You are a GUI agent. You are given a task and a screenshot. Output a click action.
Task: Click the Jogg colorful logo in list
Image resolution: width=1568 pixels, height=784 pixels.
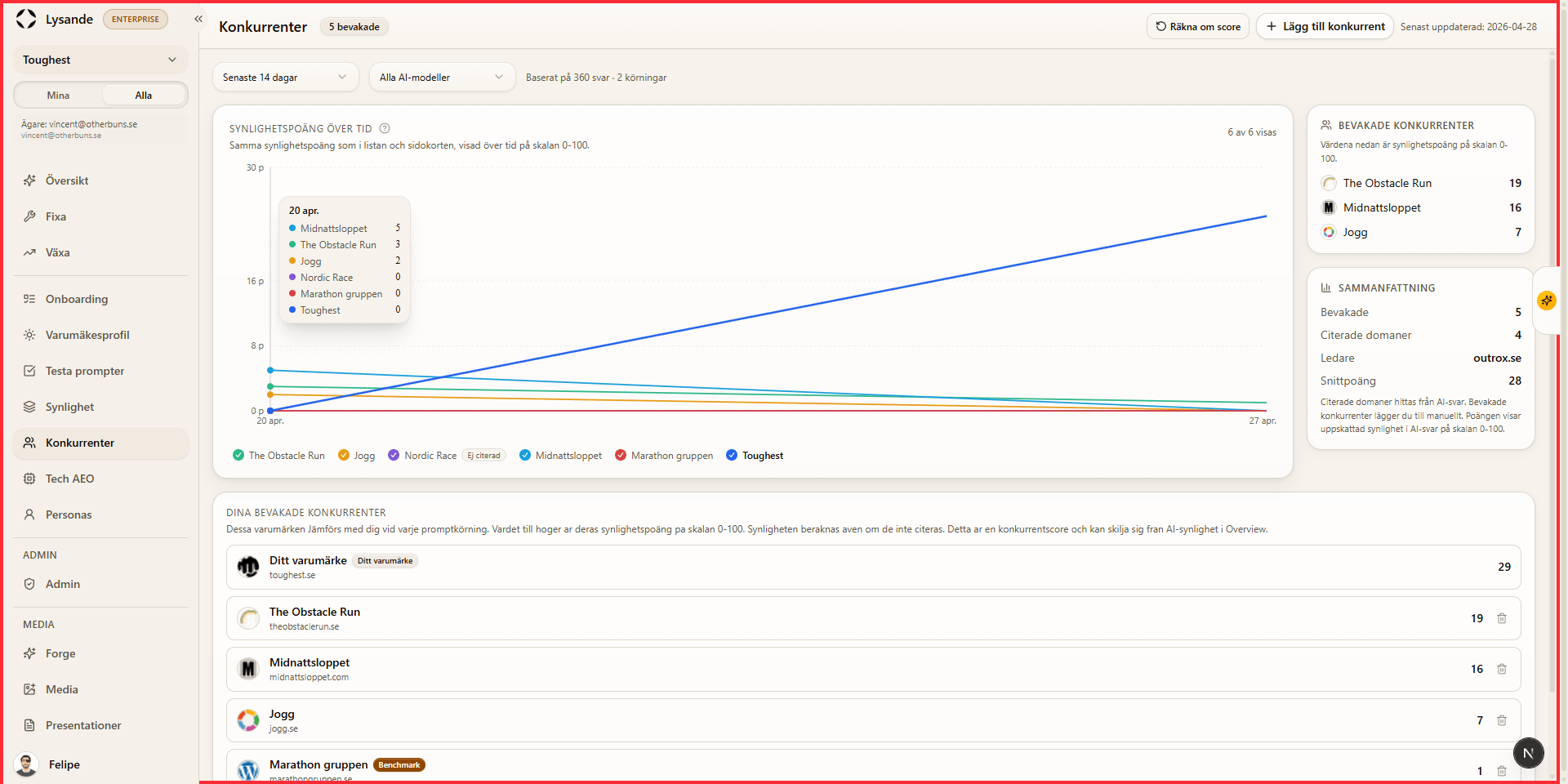pos(248,720)
